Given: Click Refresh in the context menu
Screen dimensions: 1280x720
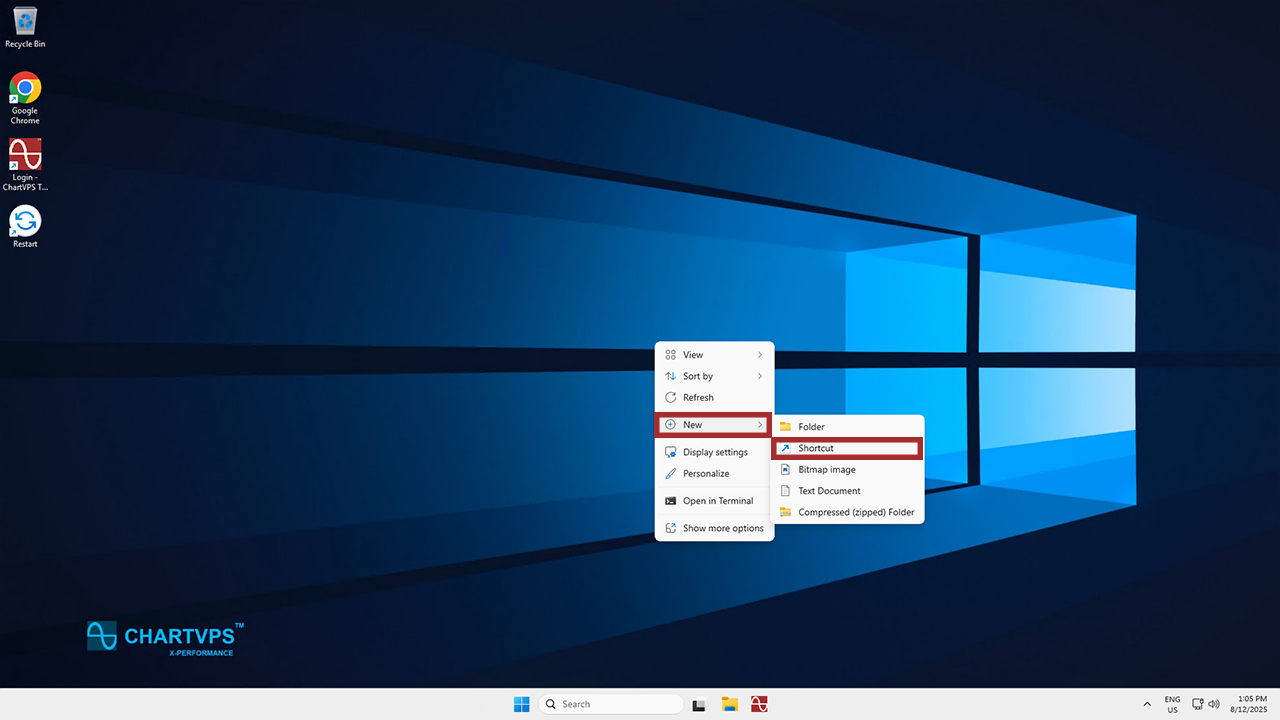Looking at the screenshot, I should pos(714,397).
